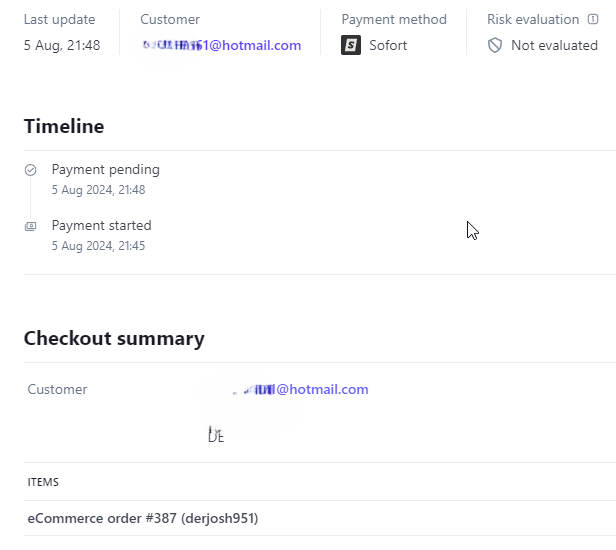
Task: Click the Payment pending checkmark icon
Action: coord(31,170)
